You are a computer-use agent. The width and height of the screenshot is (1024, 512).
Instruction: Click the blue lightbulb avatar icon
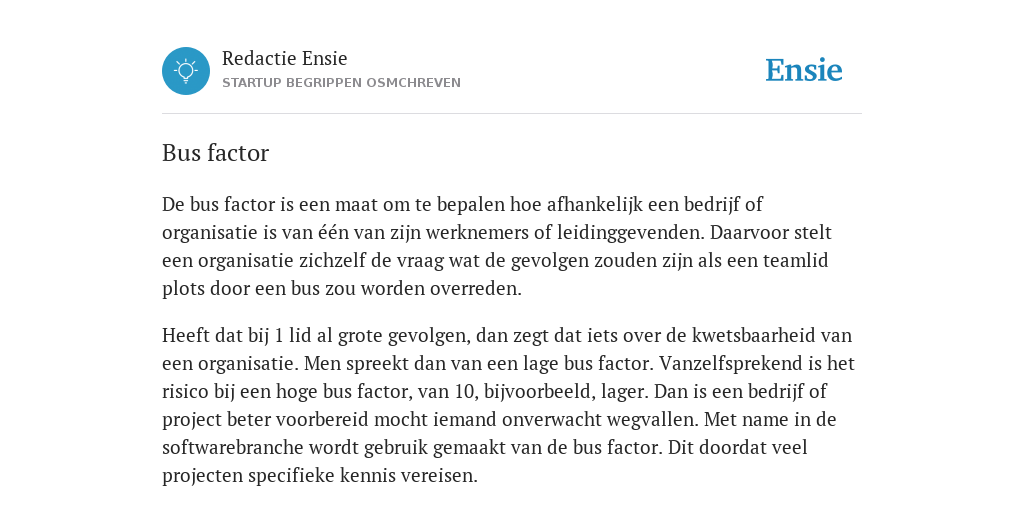(x=186, y=71)
